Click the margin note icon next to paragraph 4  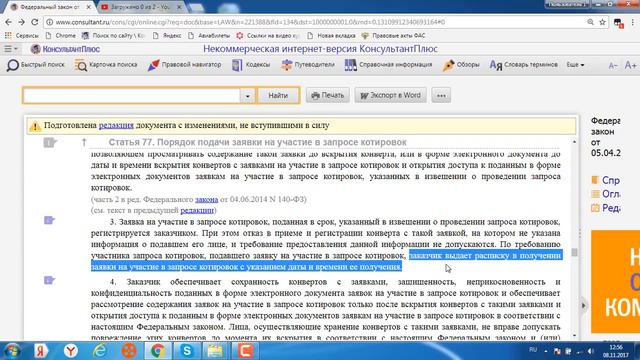pos(49,280)
